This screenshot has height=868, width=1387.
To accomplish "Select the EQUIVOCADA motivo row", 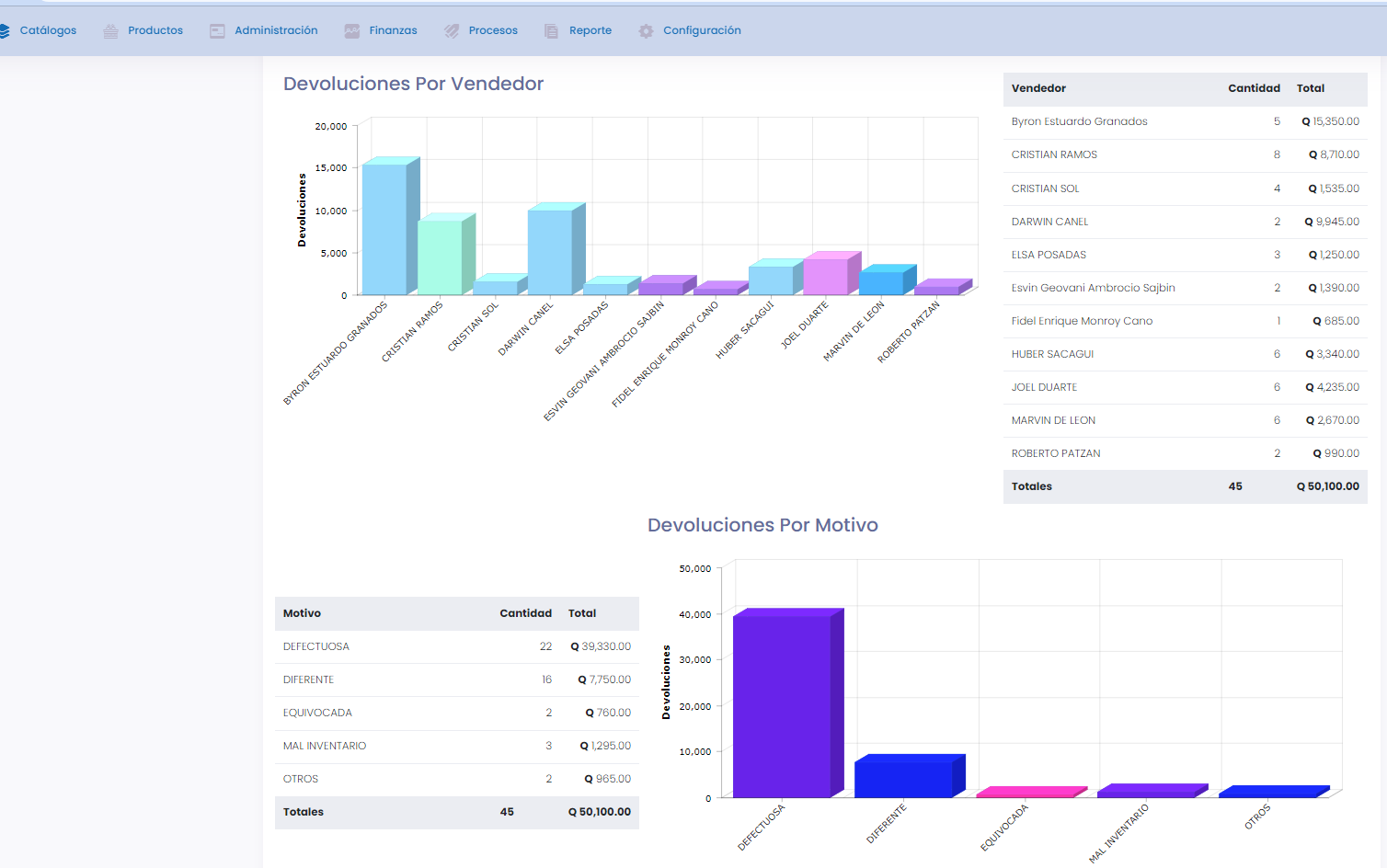I will [x=456, y=713].
